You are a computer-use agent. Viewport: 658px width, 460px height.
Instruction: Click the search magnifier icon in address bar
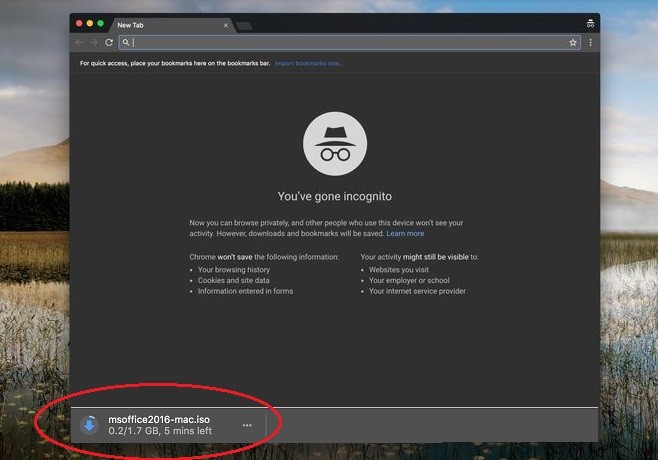coord(126,42)
